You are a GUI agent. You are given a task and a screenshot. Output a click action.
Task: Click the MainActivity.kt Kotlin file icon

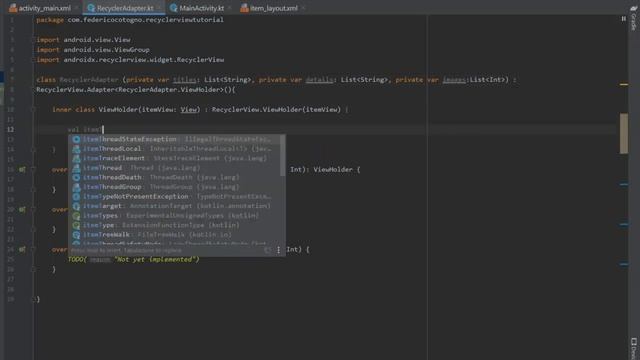[x=173, y=8]
